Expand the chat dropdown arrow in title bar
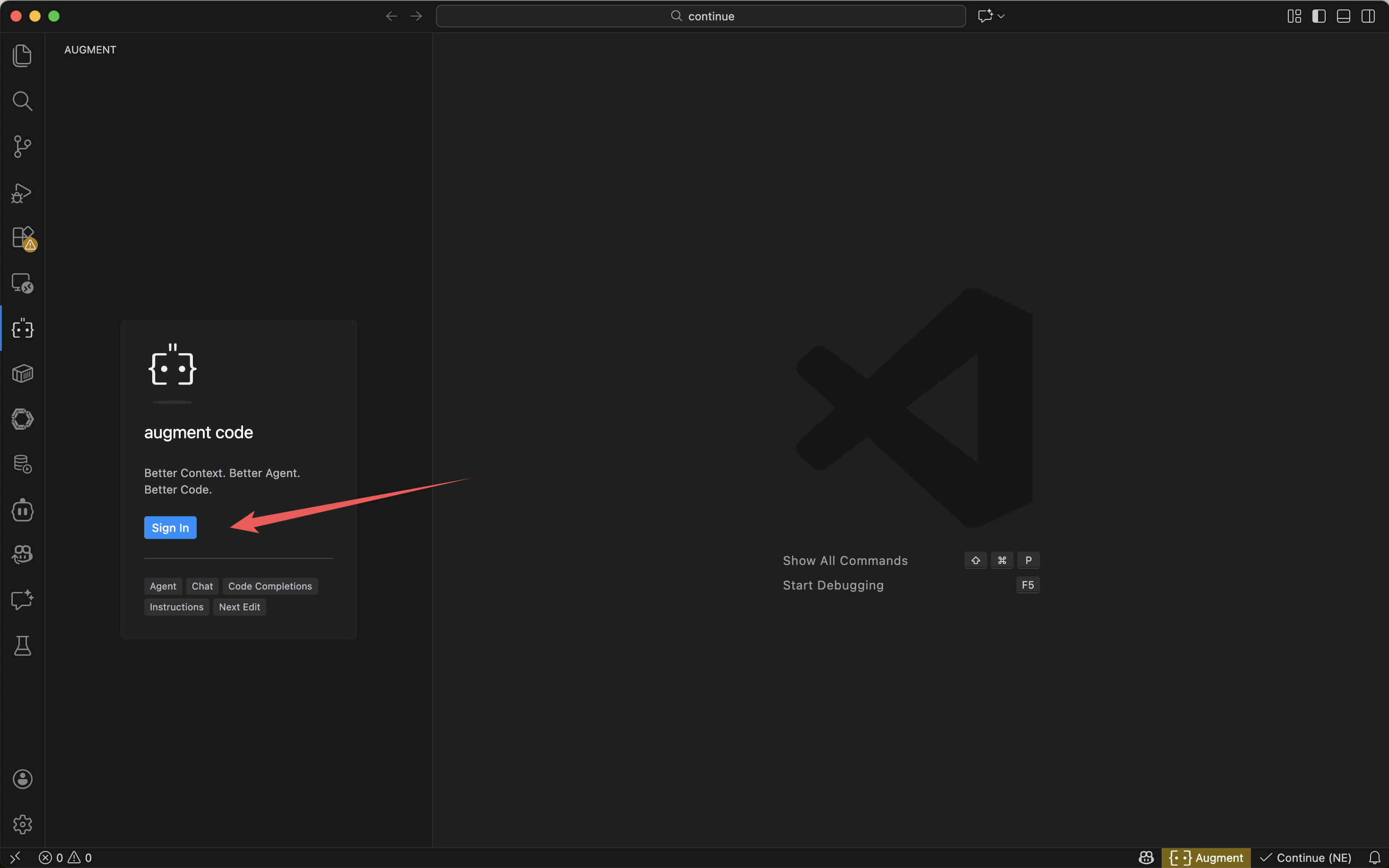1389x868 pixels. pos(1001,16)
